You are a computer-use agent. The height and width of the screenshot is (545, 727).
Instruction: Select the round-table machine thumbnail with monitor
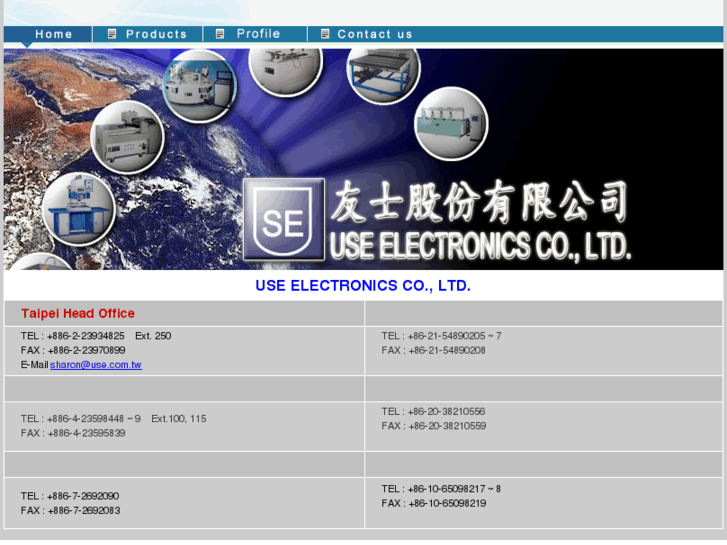pyautogui.click(x=200, y=87)
